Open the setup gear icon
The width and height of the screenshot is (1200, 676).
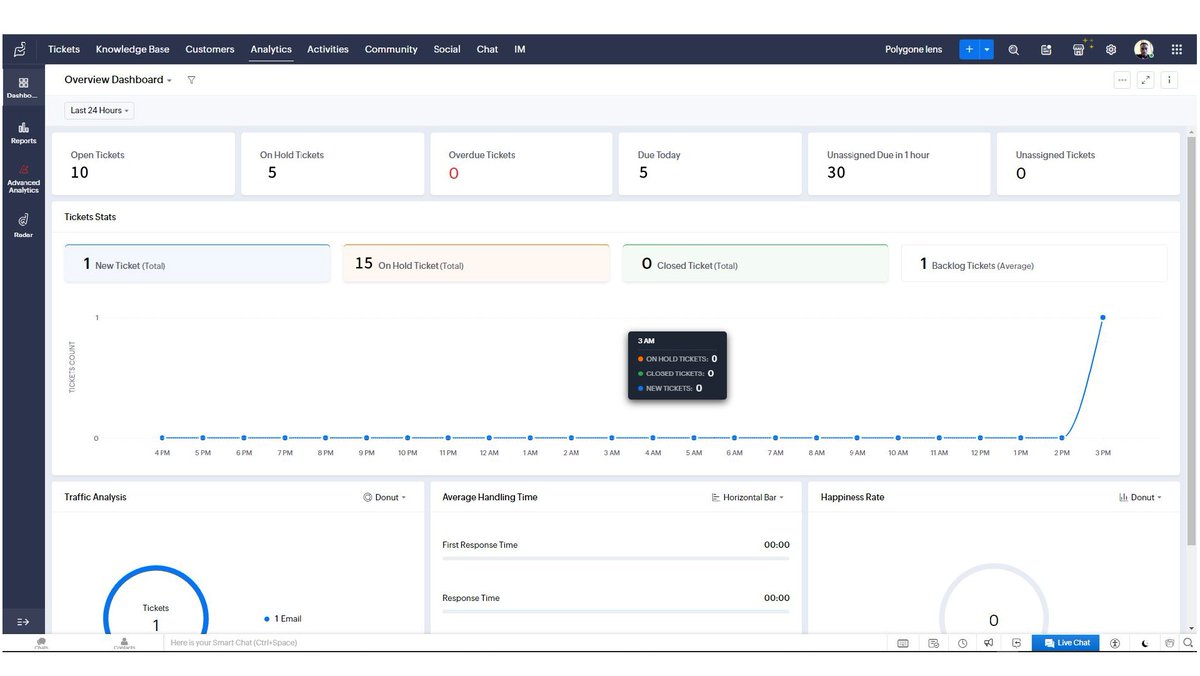[1111, 50]
